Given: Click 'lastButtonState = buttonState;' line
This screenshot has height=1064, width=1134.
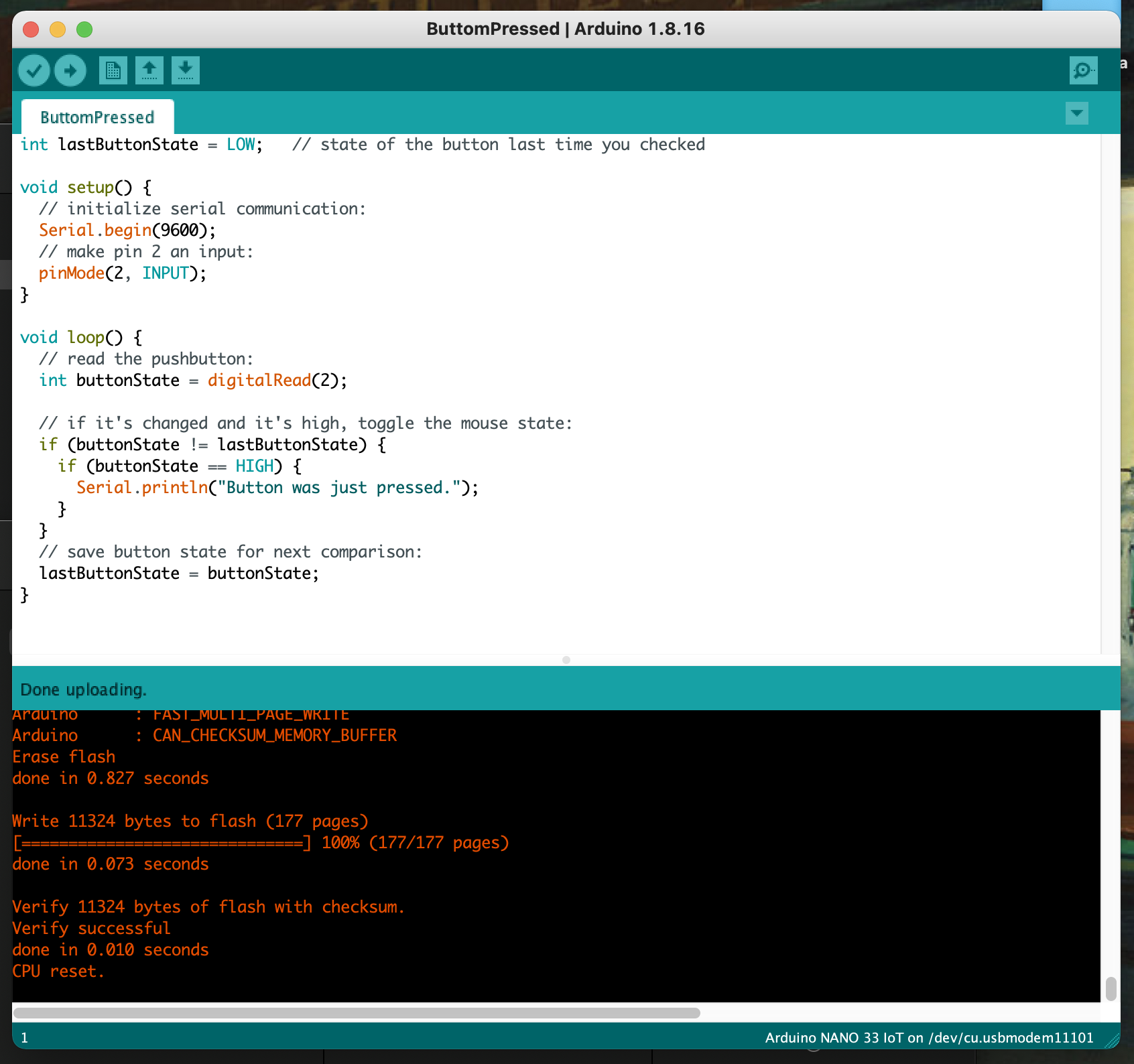Looking at the screenshot, I should [x=179, y=574].
